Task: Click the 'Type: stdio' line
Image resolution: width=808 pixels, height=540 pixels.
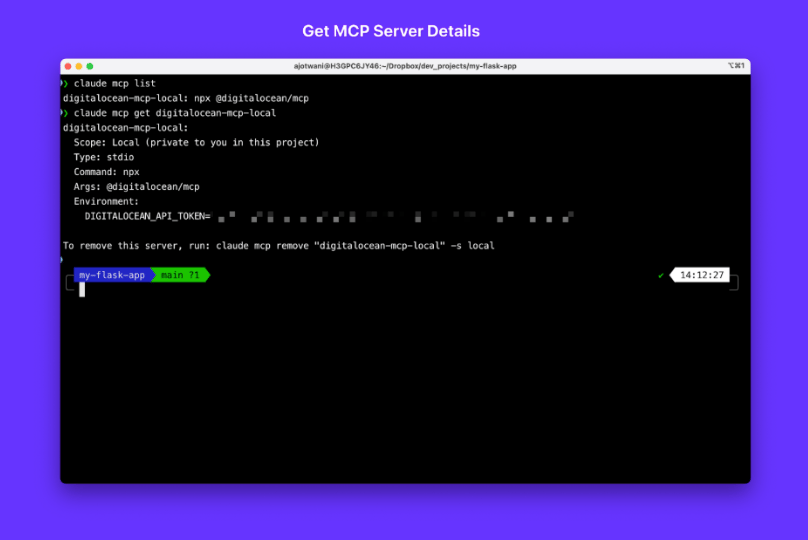Action: [104, 157]
